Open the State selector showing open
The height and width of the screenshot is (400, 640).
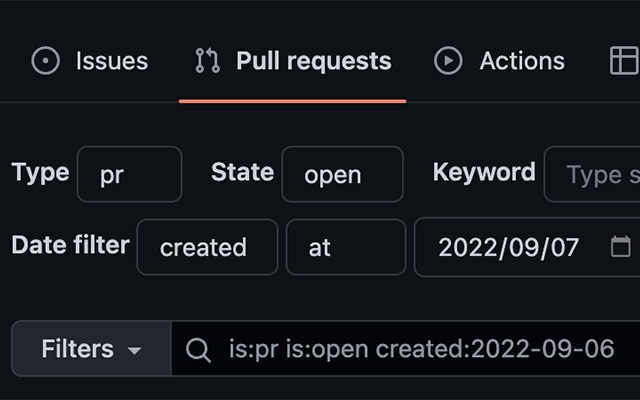pyautogui.click(x=342, y=175)
